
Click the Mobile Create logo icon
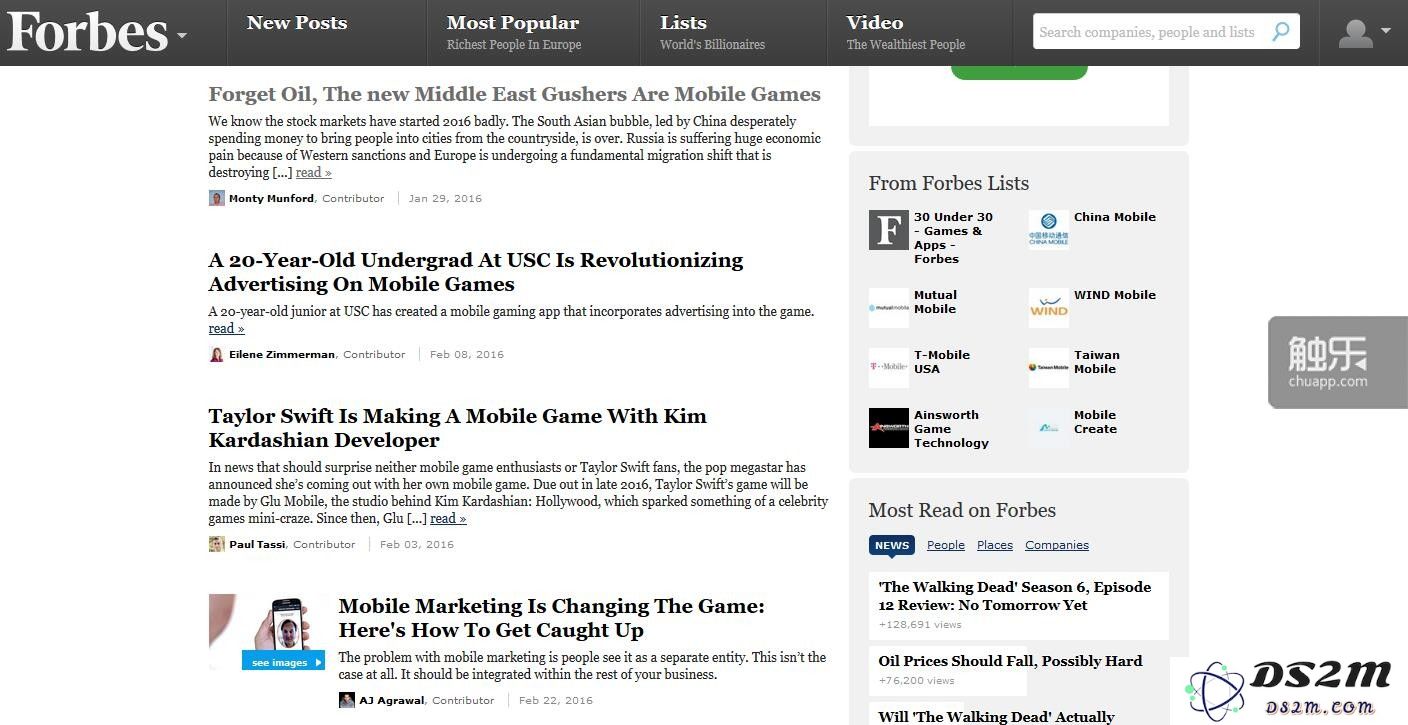pyautogui.click(x=1048, y=428)
